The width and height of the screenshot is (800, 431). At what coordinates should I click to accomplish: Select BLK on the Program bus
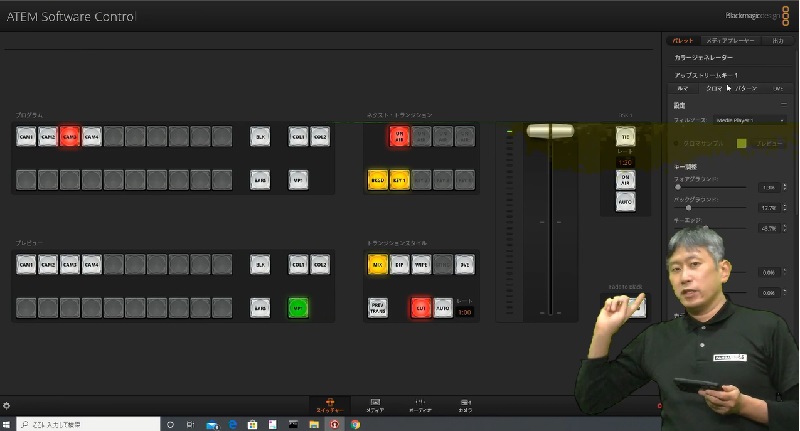coord(260,137)
